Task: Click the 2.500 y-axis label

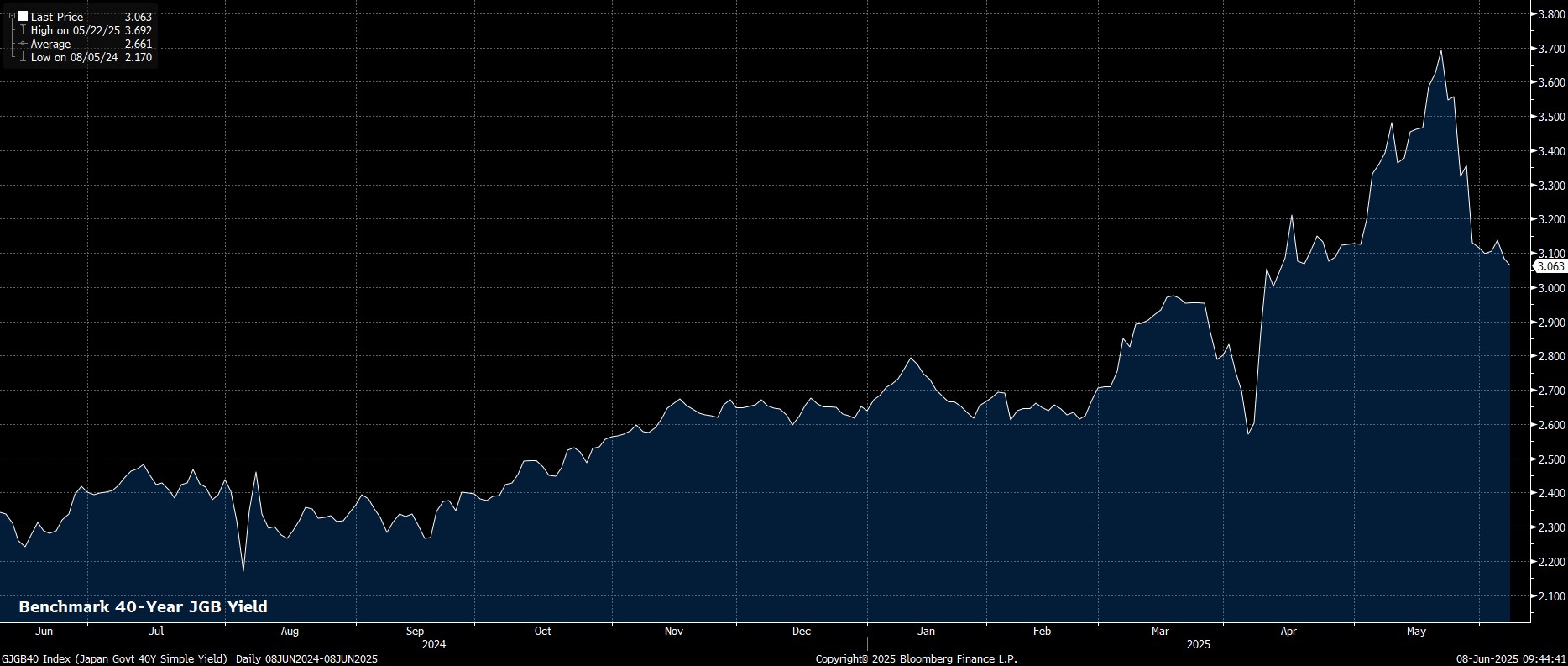Action: pos(1550,459)
